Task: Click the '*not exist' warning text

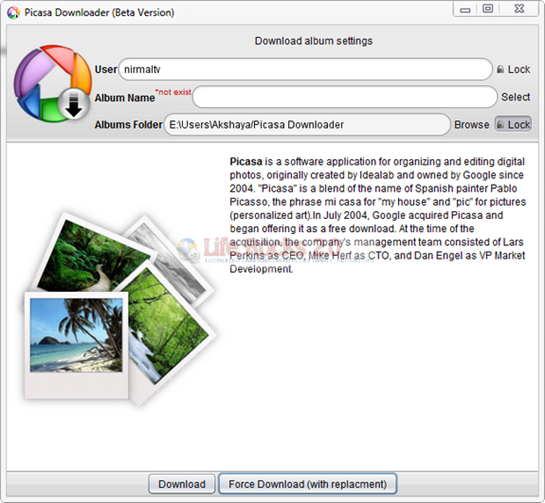Action: pyautogui.click(x=173, y=92)
